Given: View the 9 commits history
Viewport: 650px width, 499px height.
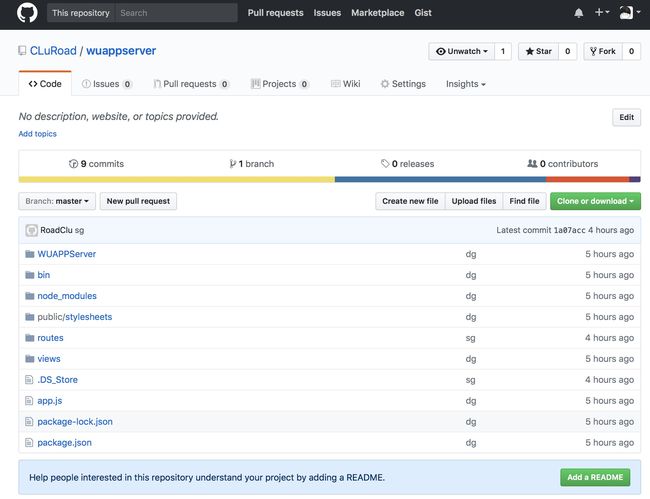Looking at the screenshot, I should [96, 164].
